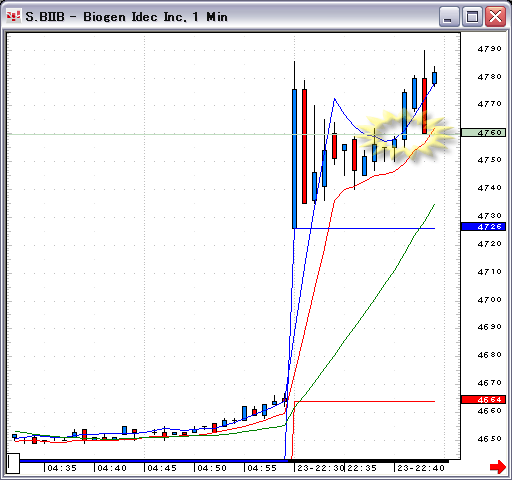Click the 4770 price axis label
Viewport: 512px width, 480px height.
[x=489, y=104]
